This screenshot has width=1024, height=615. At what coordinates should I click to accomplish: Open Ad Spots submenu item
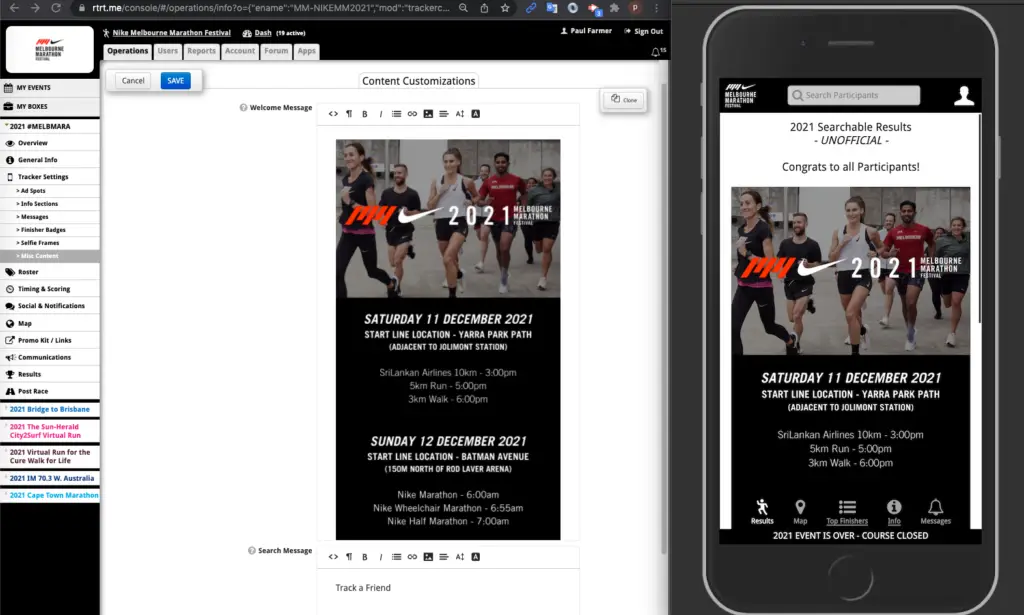coord(33,191)
